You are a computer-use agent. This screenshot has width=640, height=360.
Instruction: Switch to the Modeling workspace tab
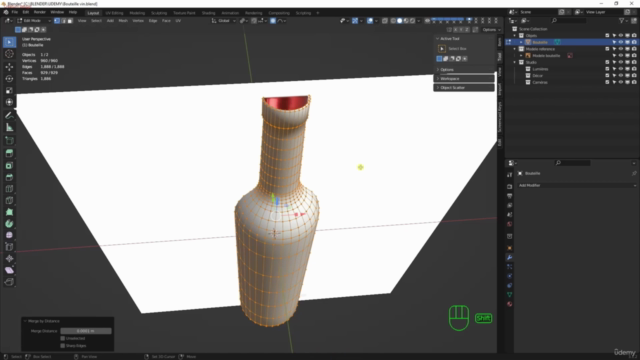click(x=137, y=13)
